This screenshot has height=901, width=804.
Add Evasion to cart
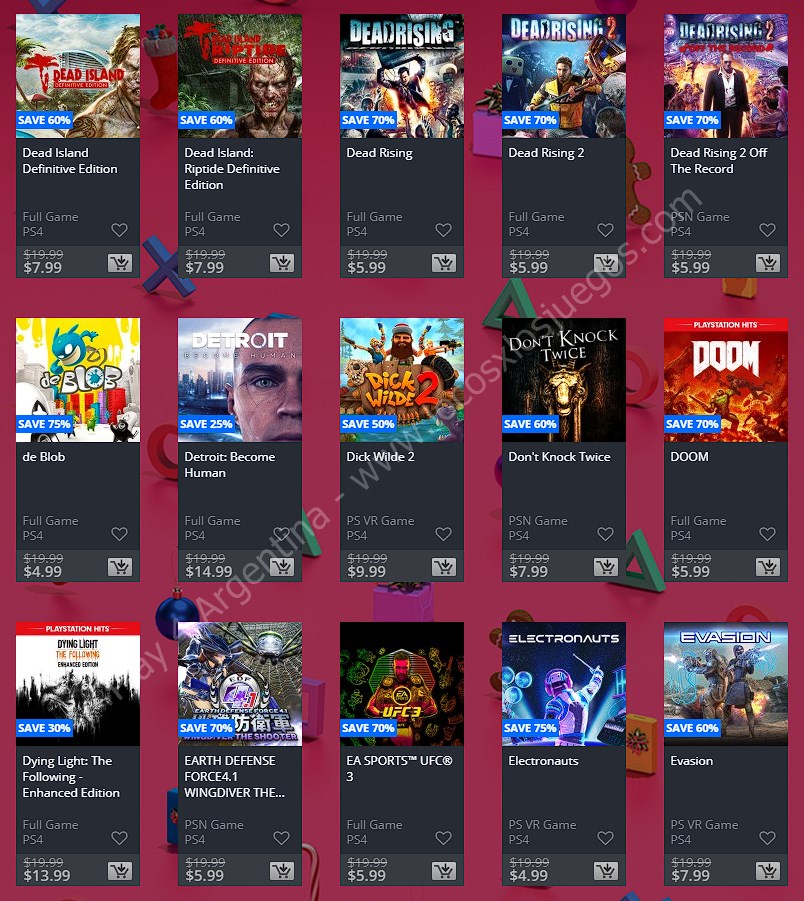tap(768, 871)
